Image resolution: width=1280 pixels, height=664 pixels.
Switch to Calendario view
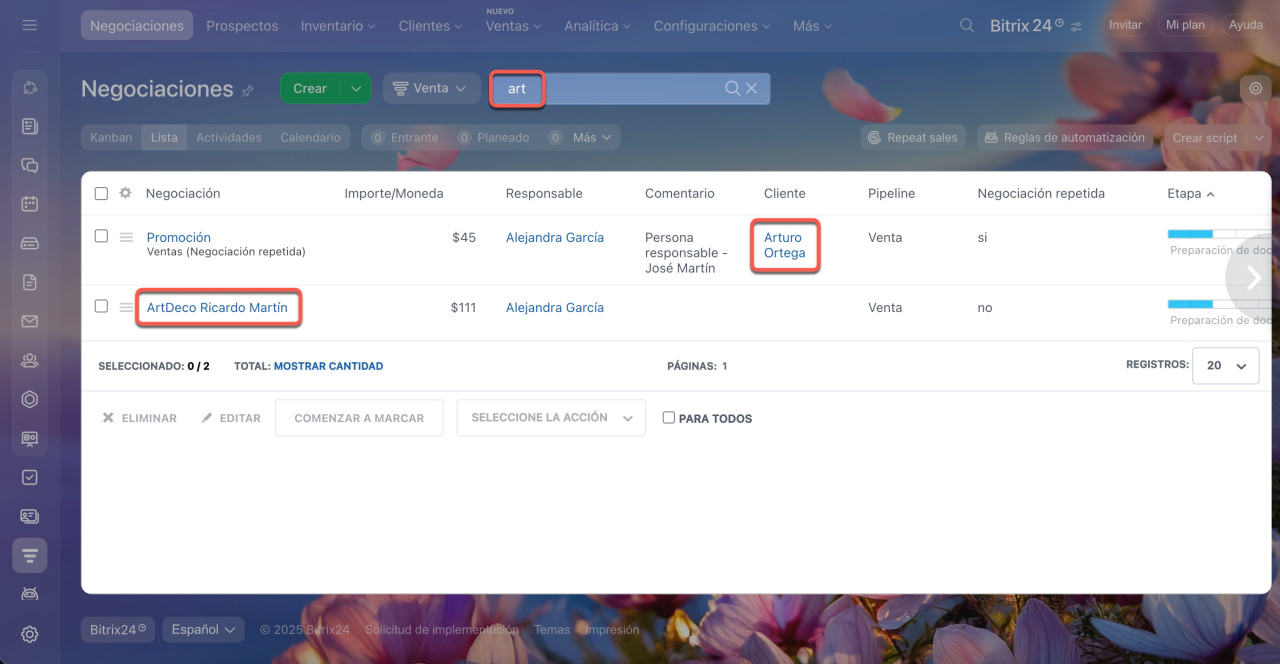(x=310, y=138)
